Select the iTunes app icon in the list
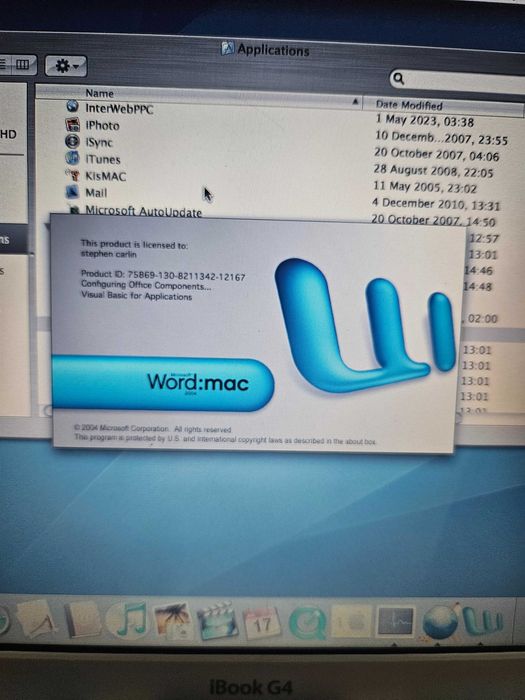Screen dimensions: 525x700 pyautogui.click(x=72, y=158)
